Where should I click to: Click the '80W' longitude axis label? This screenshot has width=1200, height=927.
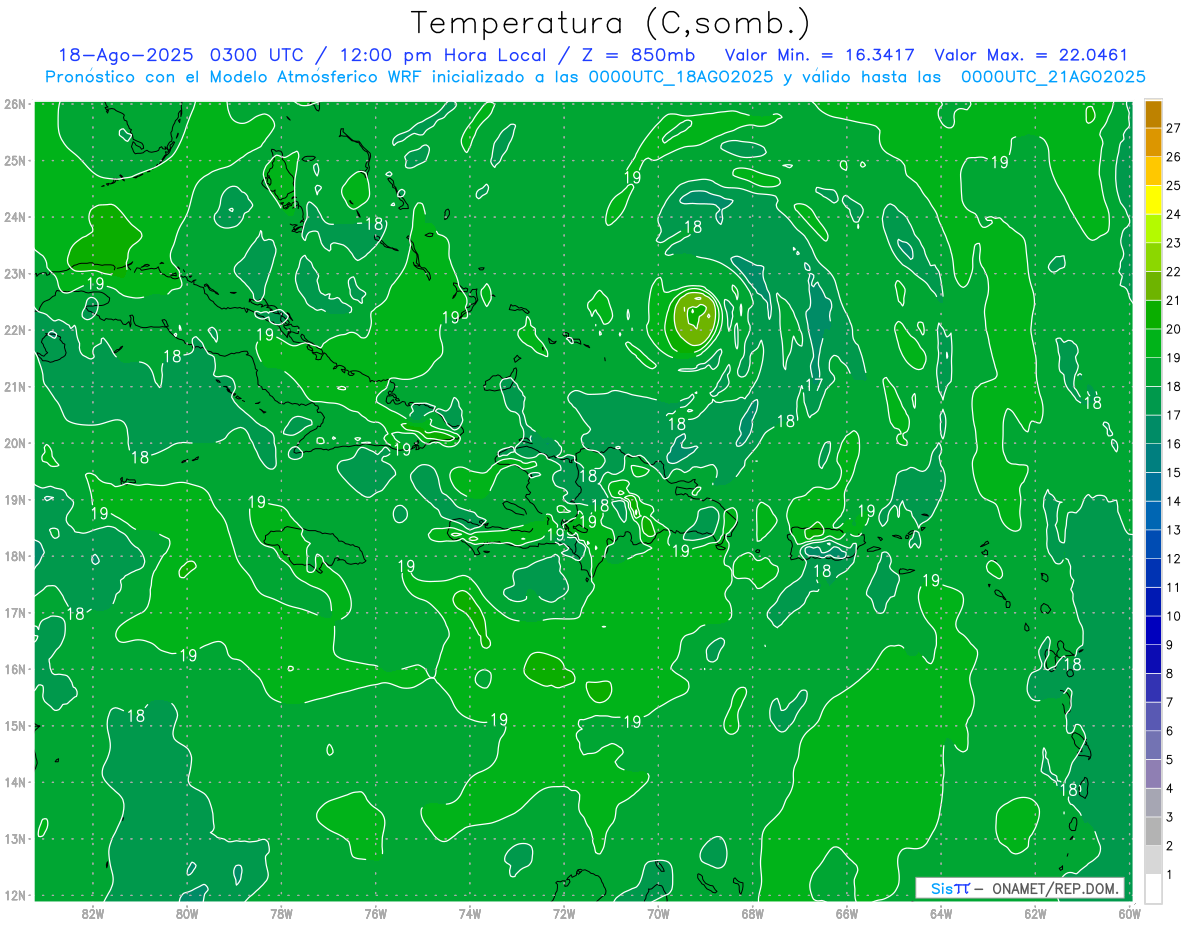pyautogui.click(x=187, y=913)
